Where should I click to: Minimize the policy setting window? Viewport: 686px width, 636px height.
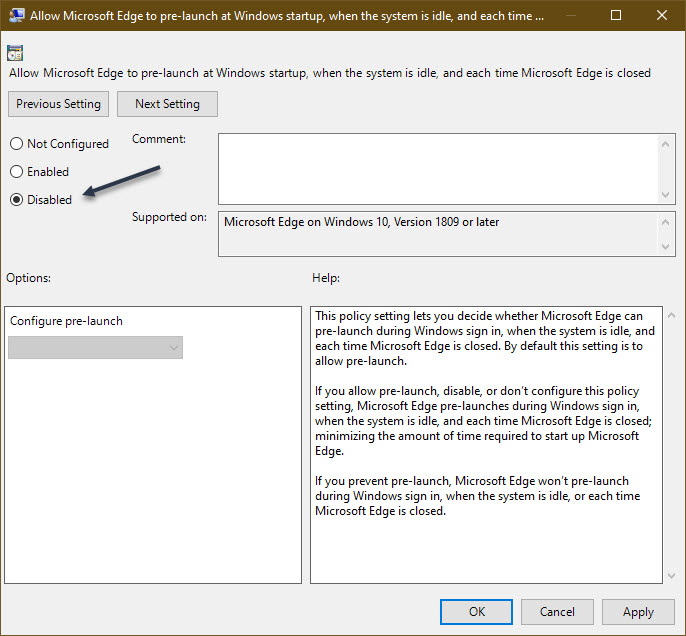coord(570,16)
